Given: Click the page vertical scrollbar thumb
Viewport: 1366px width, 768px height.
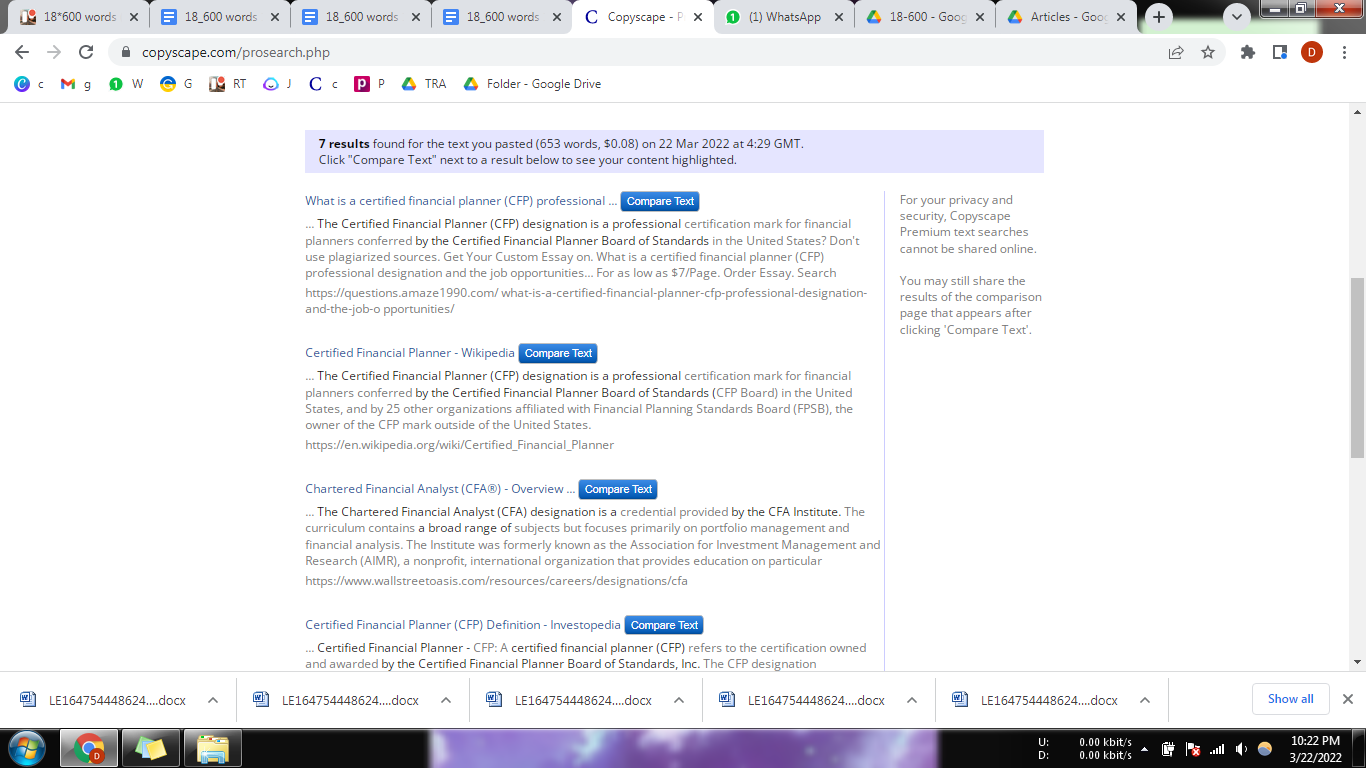Looking at the screenshot, I should [1357, 367].
